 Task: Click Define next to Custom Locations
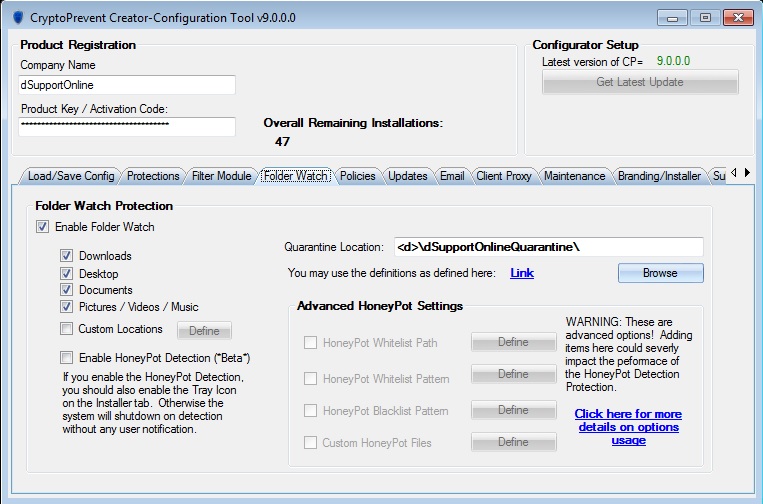coord(204,331)
